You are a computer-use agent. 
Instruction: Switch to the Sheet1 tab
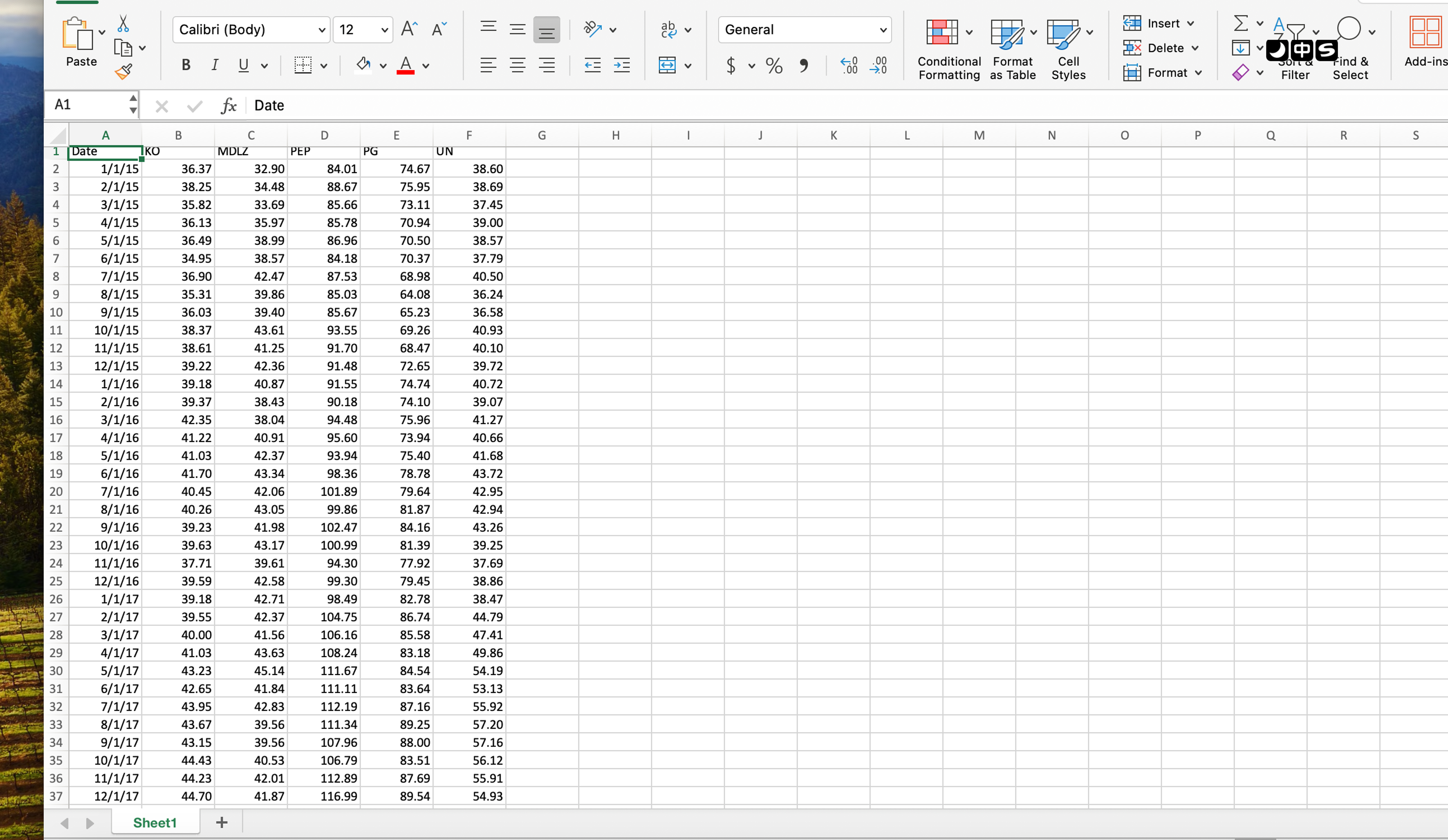(x=155, y=822)
